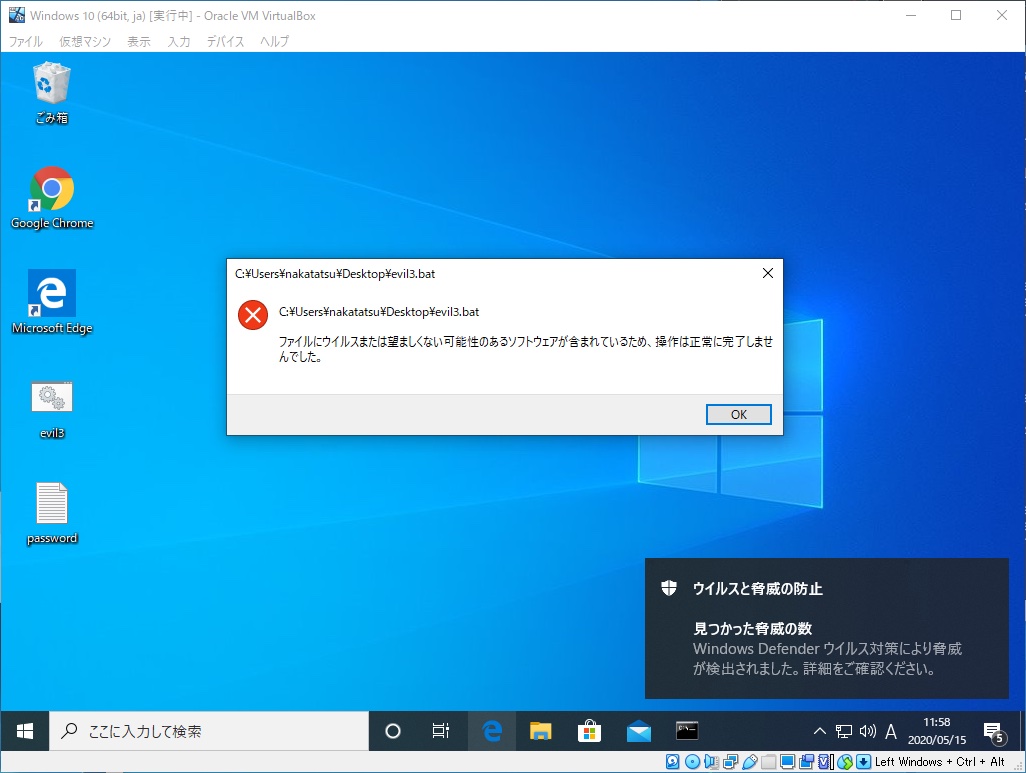1026x773 pixels.
Task: Click VirtualBox network indicator
Action: 731,762
